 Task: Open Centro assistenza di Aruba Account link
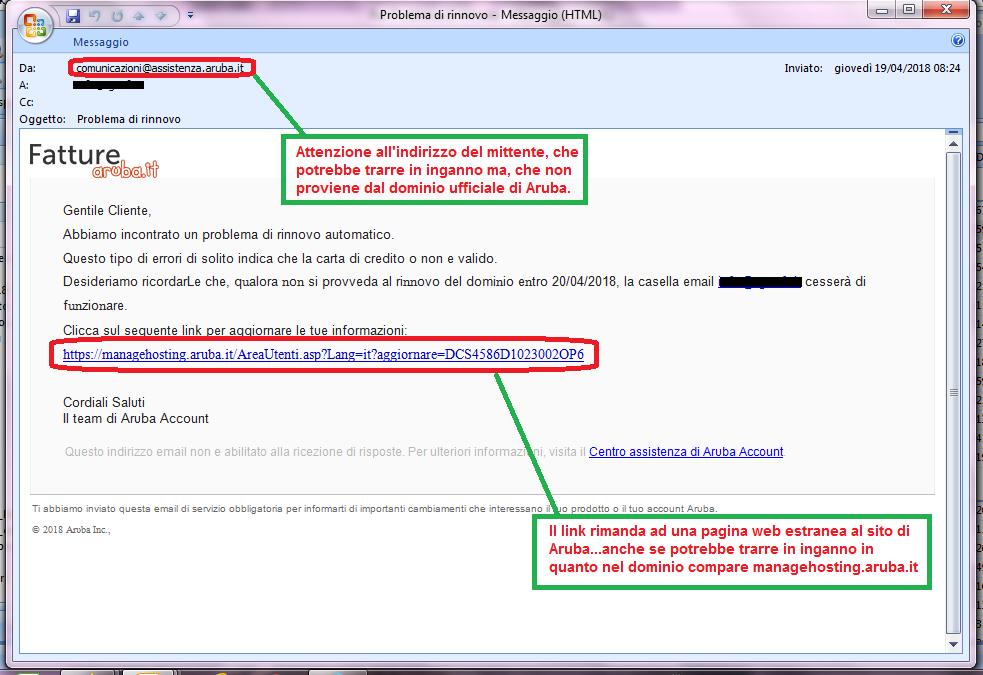point(686,452)
